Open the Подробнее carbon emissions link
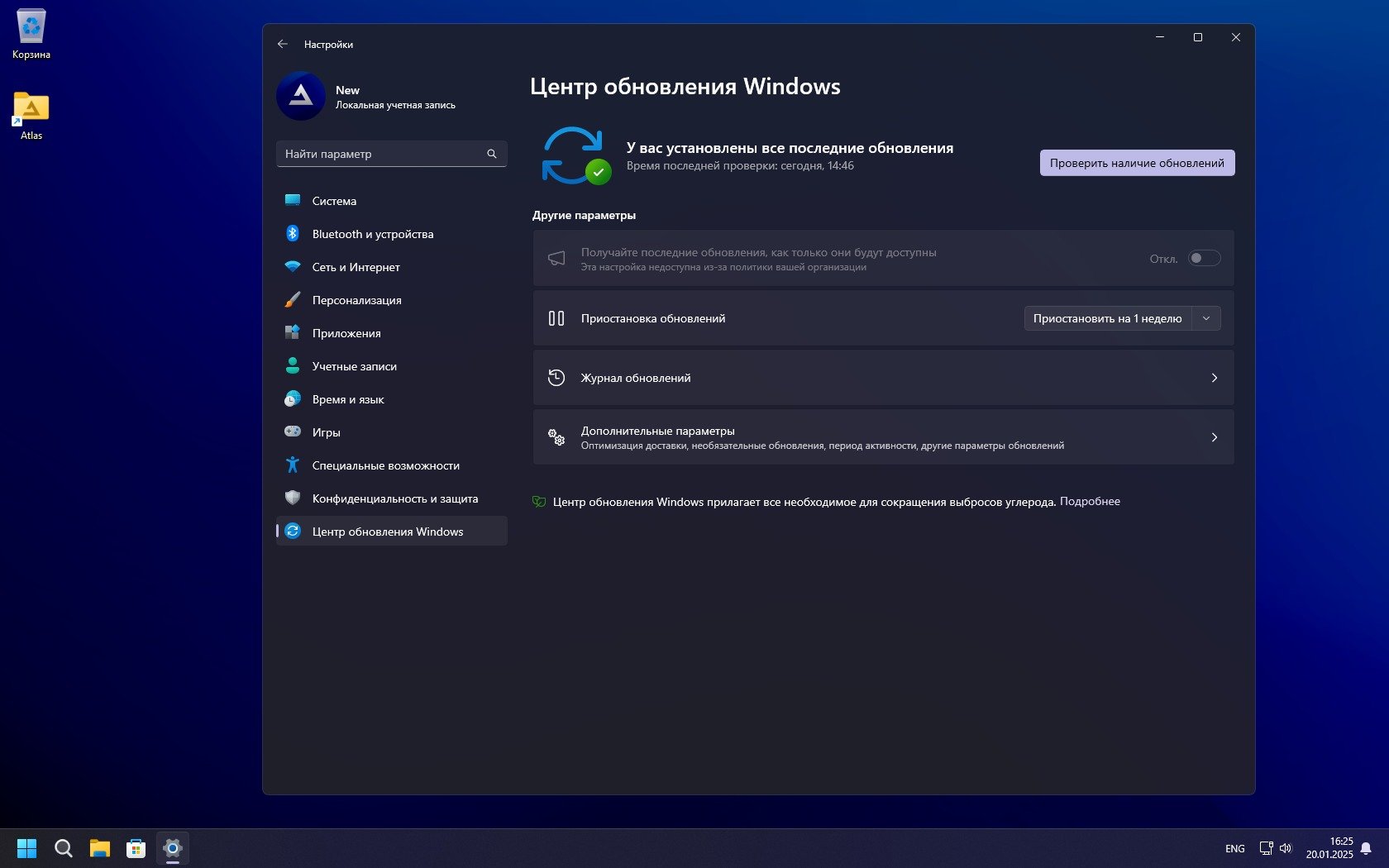The width and height of the screenshot is (1389, 868). (x=1090, y=501)
